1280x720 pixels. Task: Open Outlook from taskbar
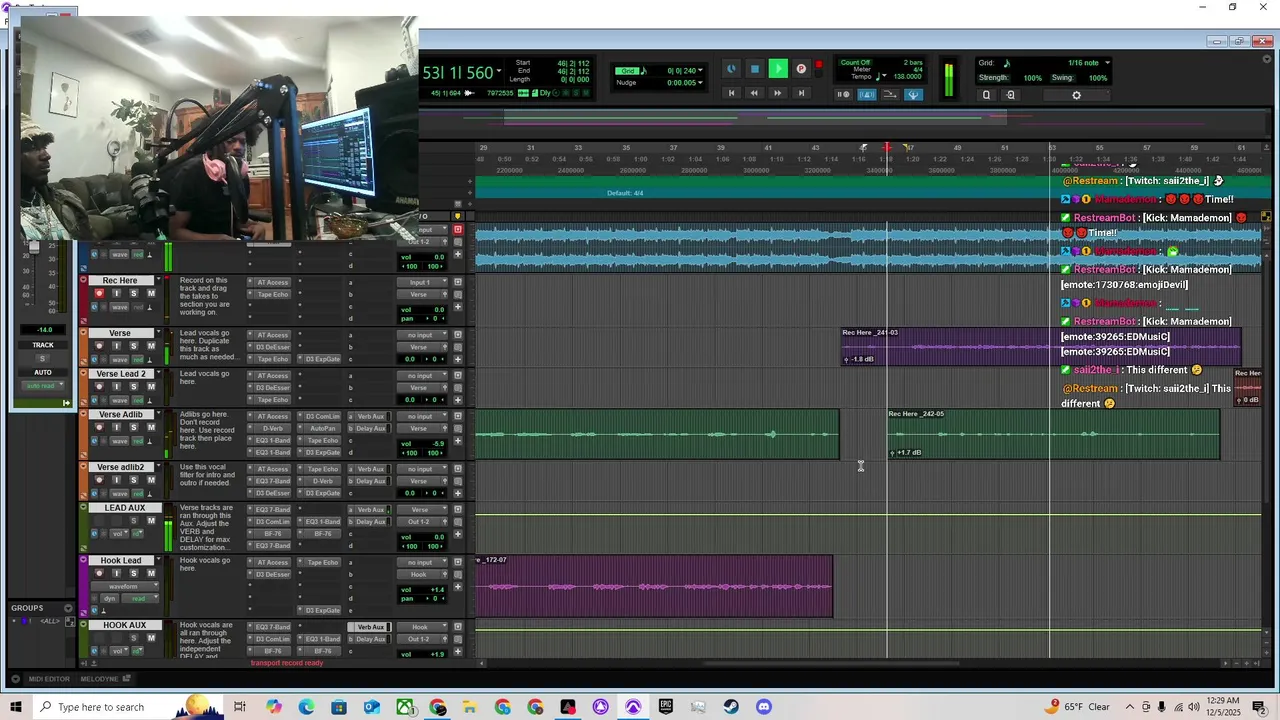point(372,707)
